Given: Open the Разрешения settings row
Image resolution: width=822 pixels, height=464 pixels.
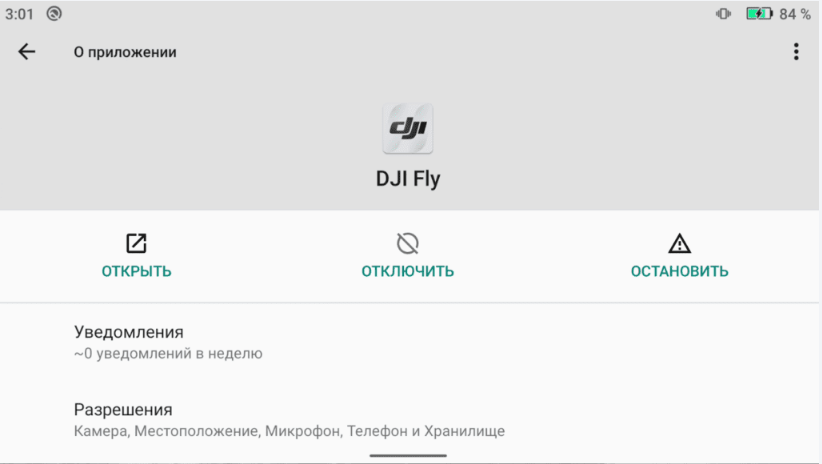Looking at the screenshot, I should tap(123, 410).
